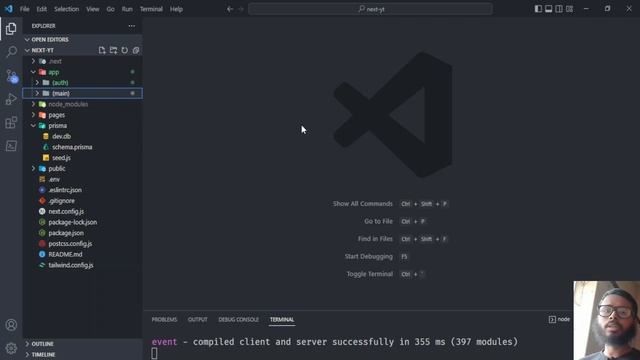Open the View menu
This screenshot has height=360, width=640.
point(93,9)
